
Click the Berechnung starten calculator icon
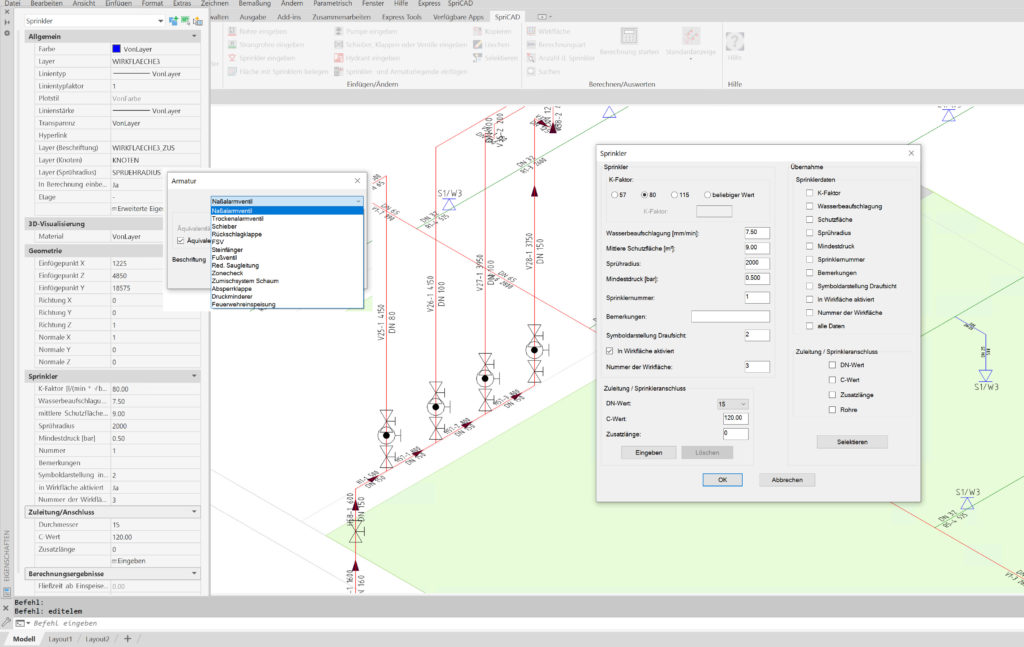coord(628,37)
